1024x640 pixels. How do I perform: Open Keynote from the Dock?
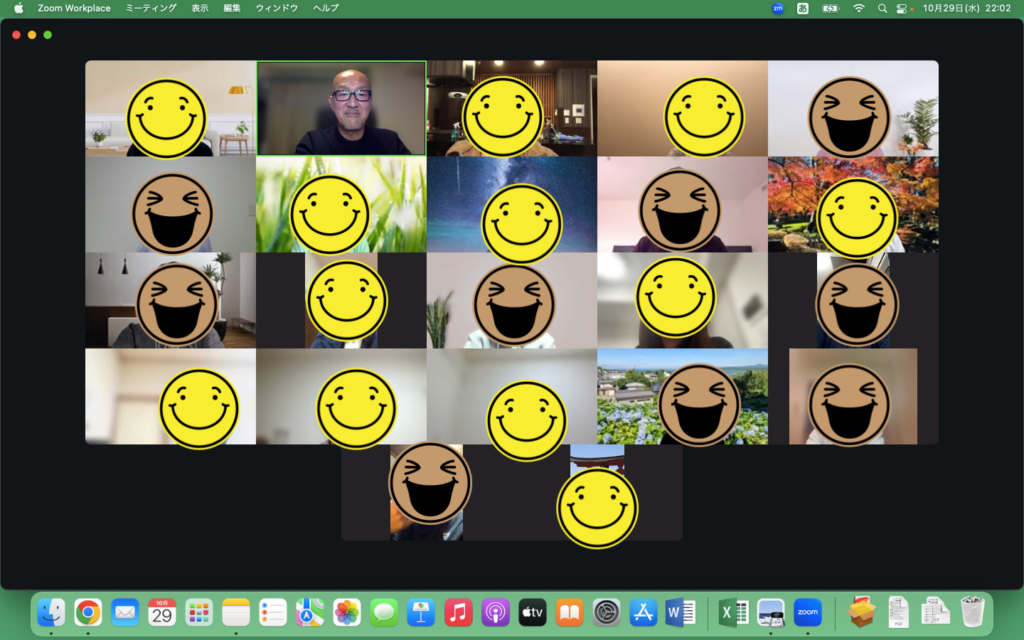coord(420,612)
